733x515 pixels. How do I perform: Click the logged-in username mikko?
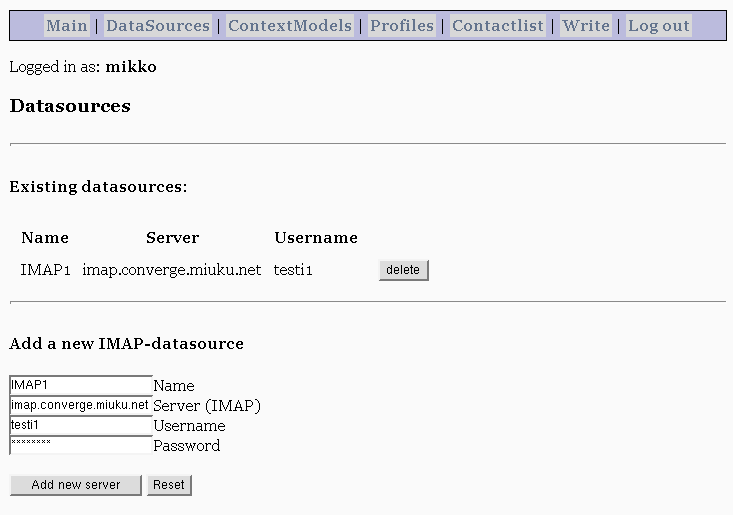pos(131,66)
